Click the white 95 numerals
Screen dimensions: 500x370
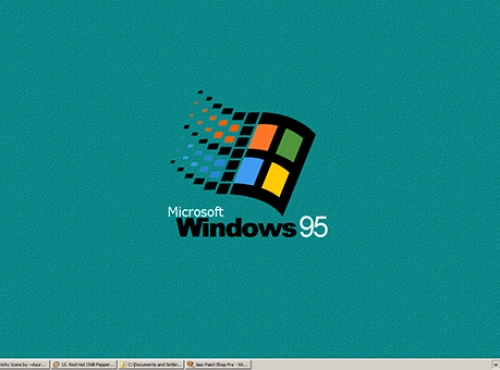(313, 227)
